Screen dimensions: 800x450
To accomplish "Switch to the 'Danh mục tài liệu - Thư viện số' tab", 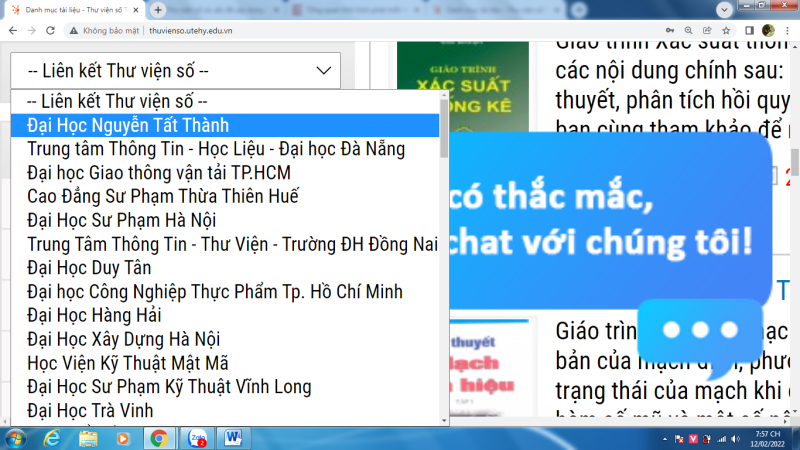I will [76, 10].
